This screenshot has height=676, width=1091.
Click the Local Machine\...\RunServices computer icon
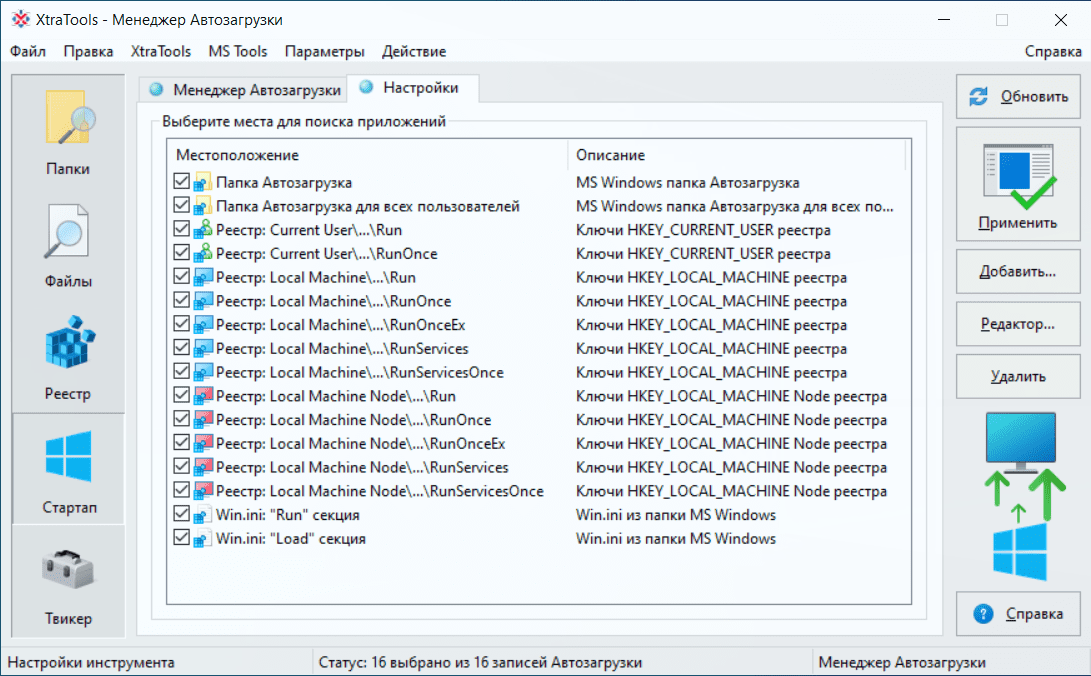[202, 348]
